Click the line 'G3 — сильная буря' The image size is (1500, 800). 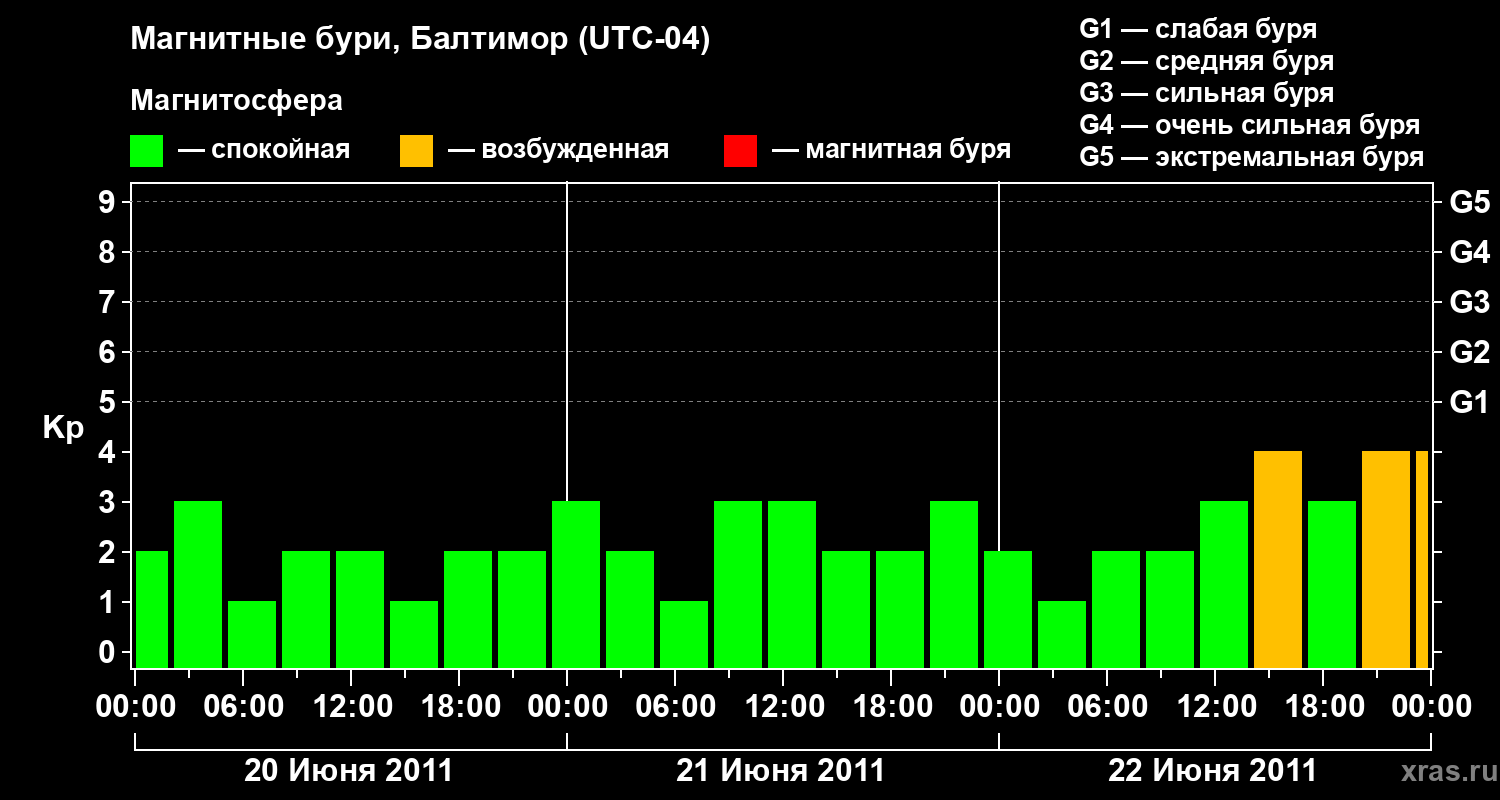[x=1207, y=93]
